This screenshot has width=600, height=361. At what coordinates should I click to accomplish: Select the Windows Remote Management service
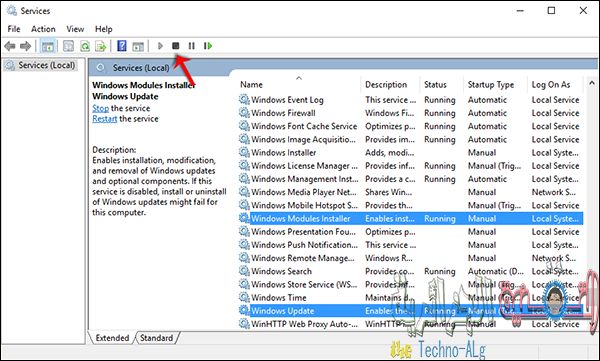pyautogui.click(x=411, y=258)
